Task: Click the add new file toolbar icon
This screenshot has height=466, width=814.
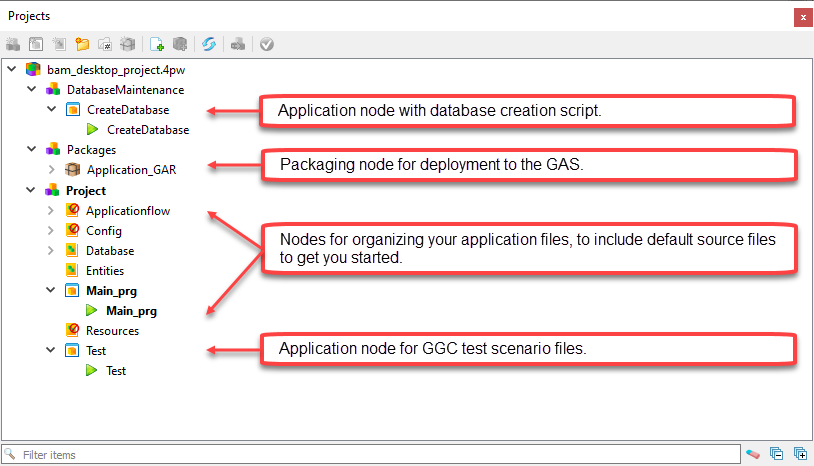Action: pyautogui.click(x=156, y=44)
